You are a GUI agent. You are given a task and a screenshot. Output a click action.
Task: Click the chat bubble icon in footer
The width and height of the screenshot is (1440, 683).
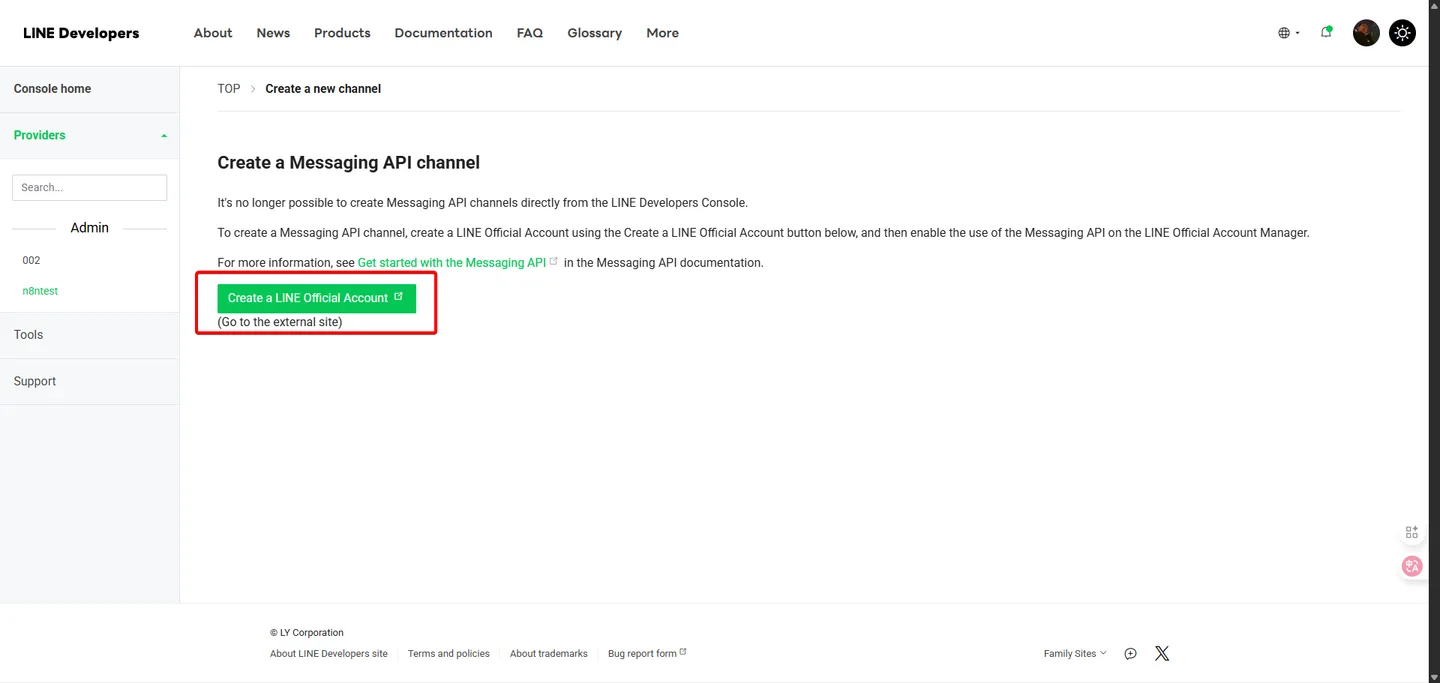tap(1130, 653)
